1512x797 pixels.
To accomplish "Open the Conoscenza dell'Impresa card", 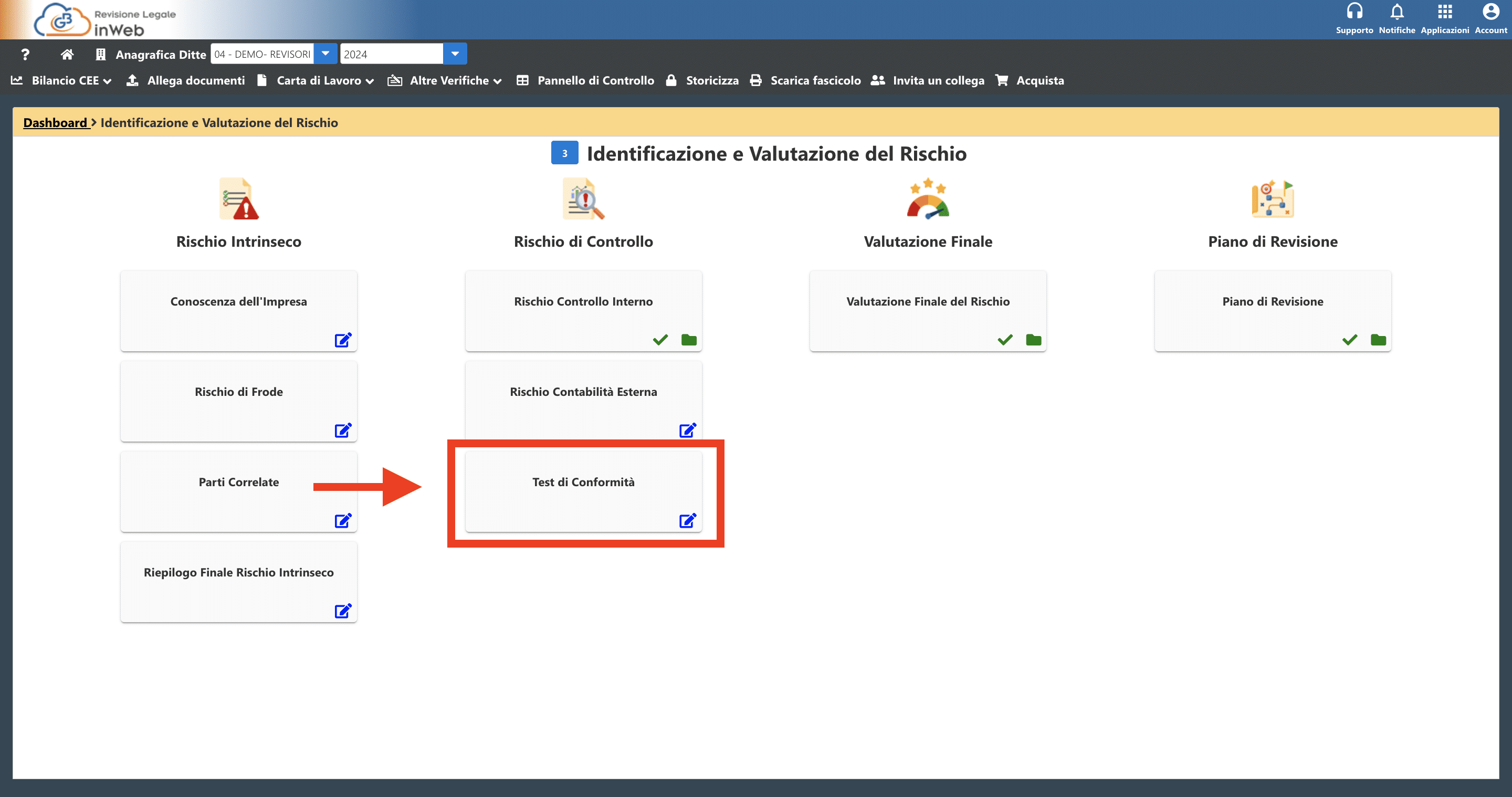I will coord(238,302).
